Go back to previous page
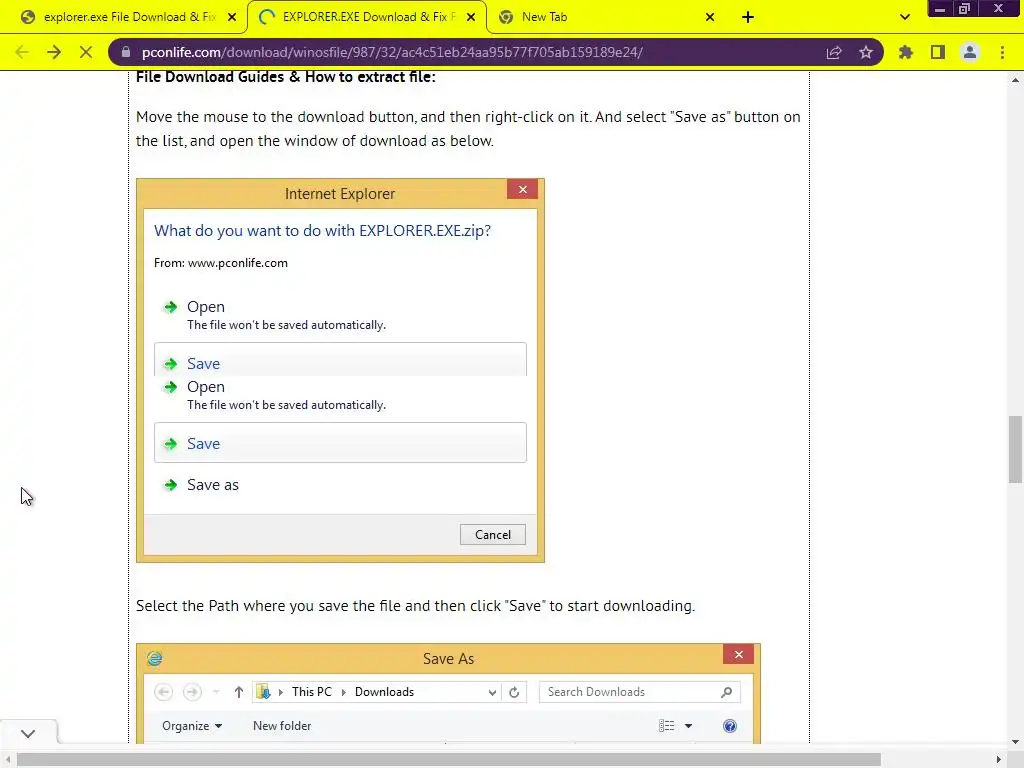 tap(22, 52)
